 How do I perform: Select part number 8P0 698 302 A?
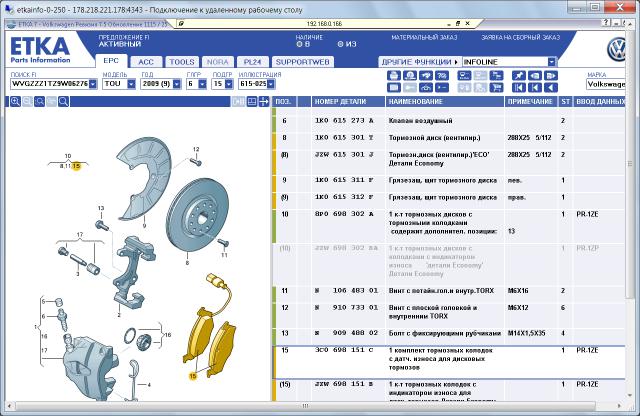pyautogui.click(x=344, y=214)
